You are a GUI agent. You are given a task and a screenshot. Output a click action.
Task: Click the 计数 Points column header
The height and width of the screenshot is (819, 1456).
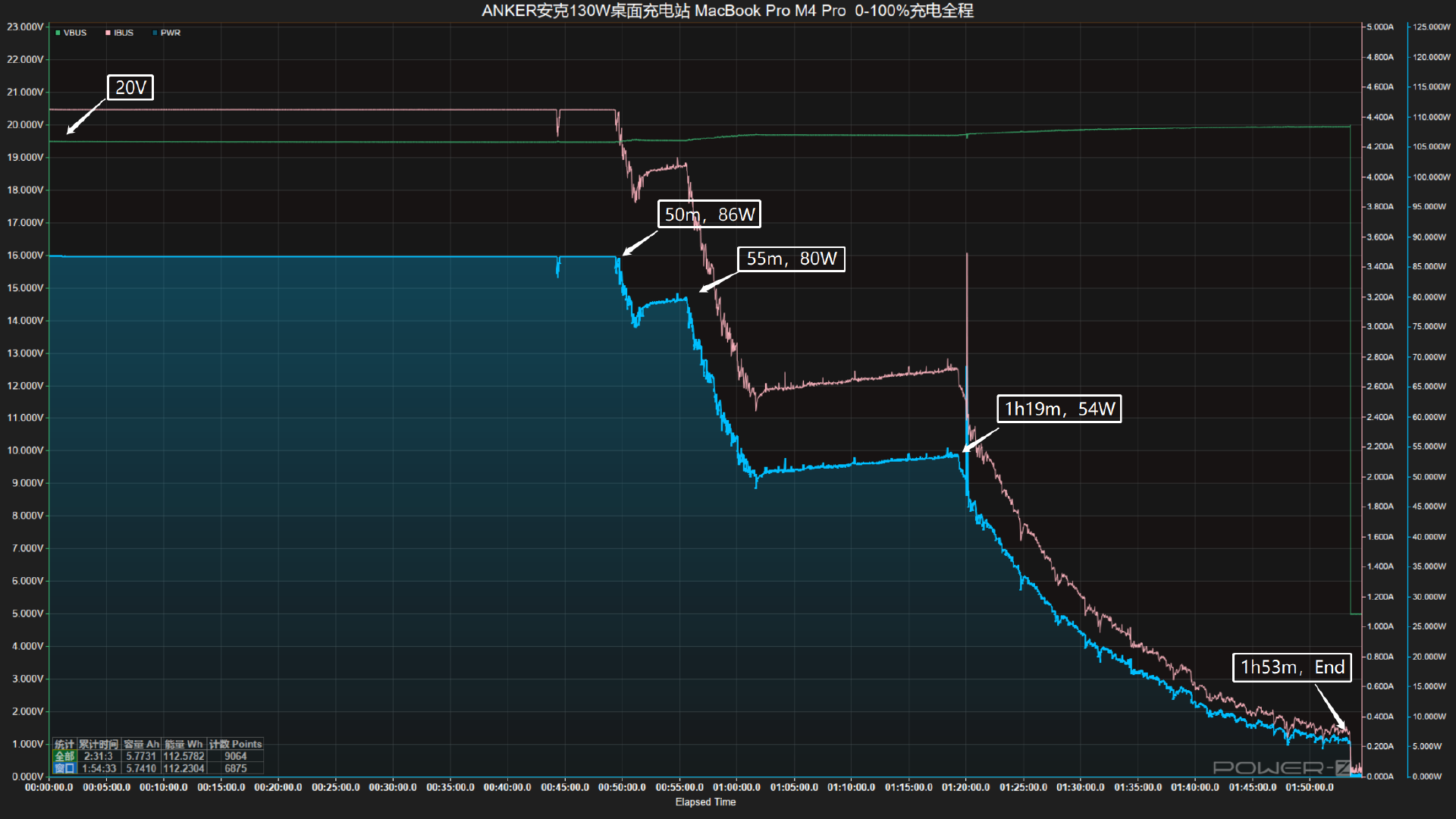pyautogui.click(x=235, y=744)
